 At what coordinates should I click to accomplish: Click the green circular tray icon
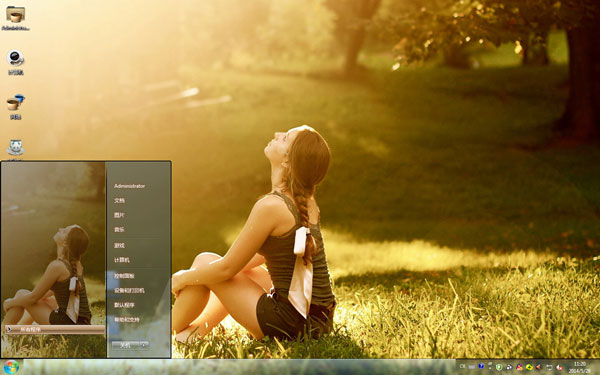pyautogui.click(x=499, y=367)
